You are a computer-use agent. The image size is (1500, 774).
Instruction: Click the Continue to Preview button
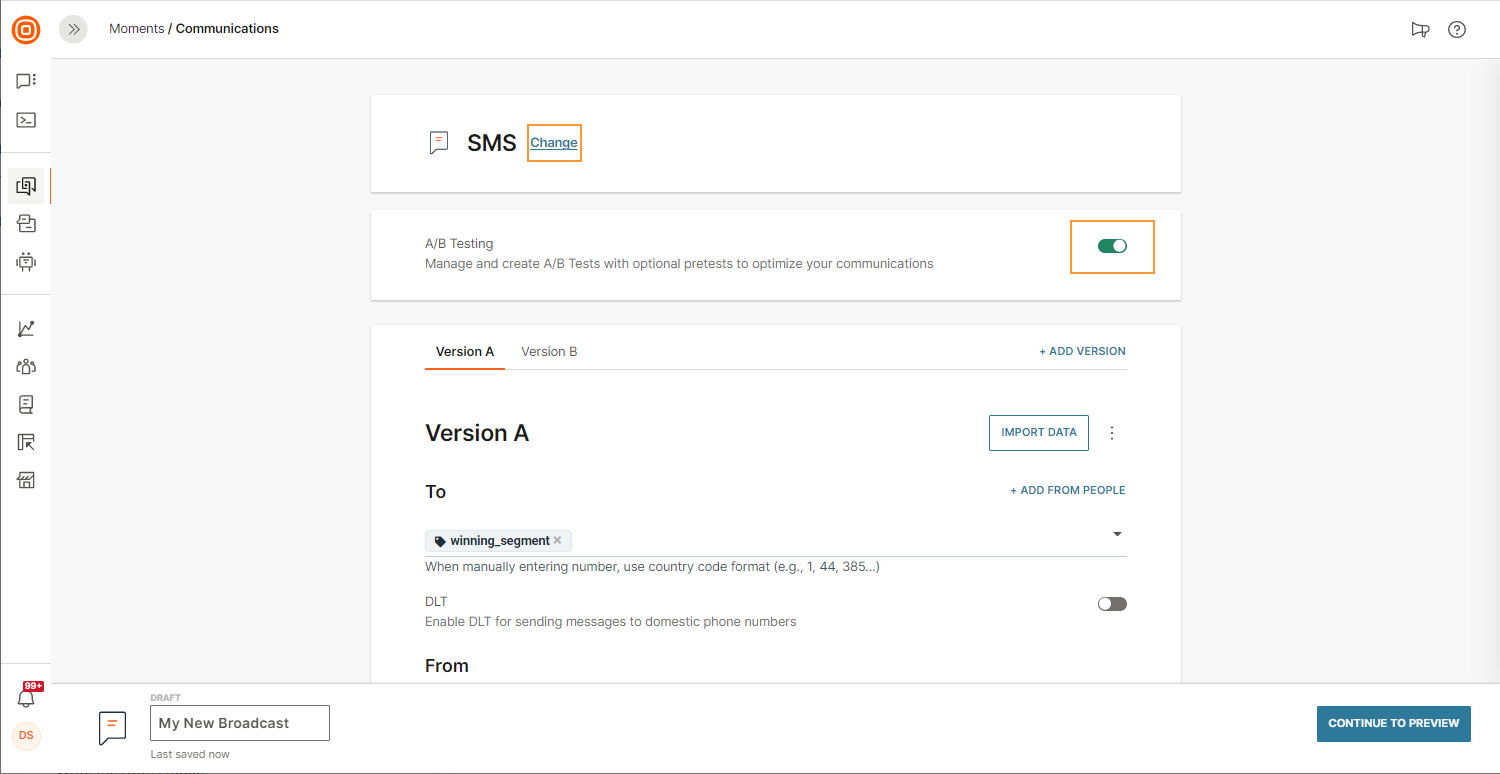(x=1393, y=723)
